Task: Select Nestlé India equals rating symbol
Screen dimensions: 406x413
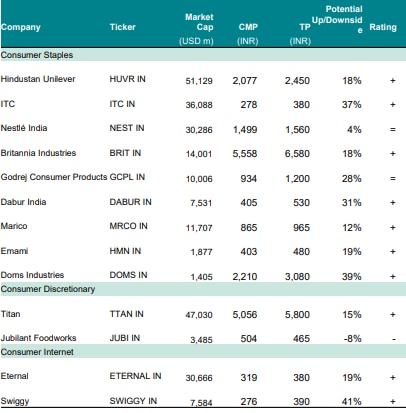Action: pos(393,129)
